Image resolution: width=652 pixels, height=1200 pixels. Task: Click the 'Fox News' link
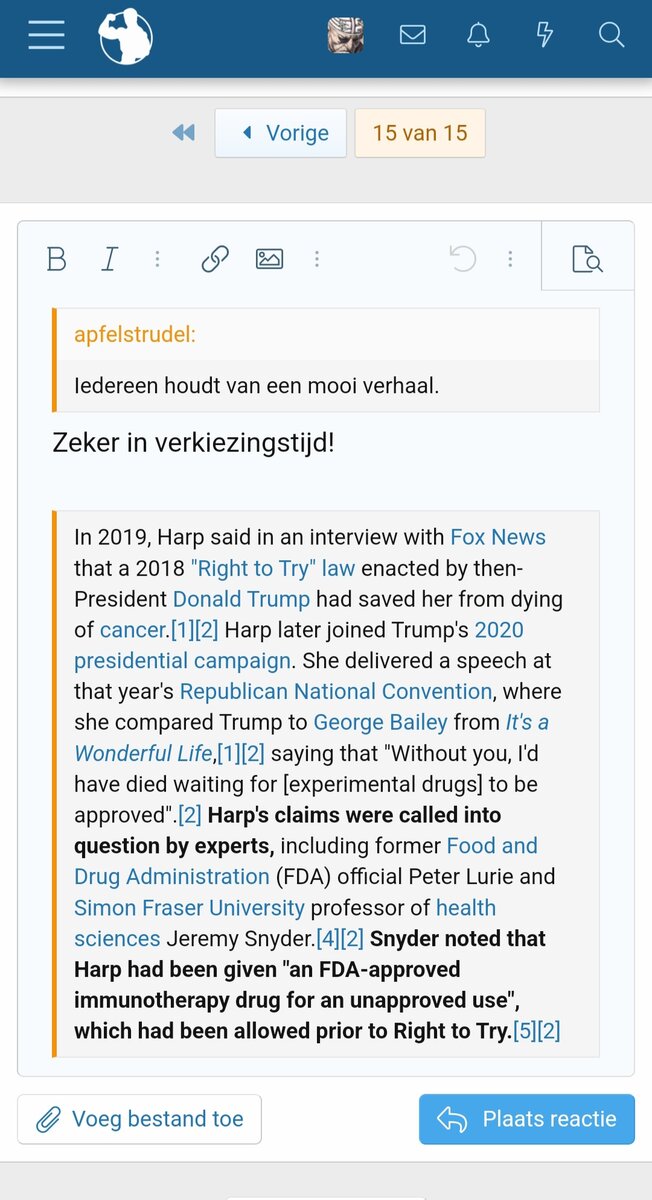point(498,537)
